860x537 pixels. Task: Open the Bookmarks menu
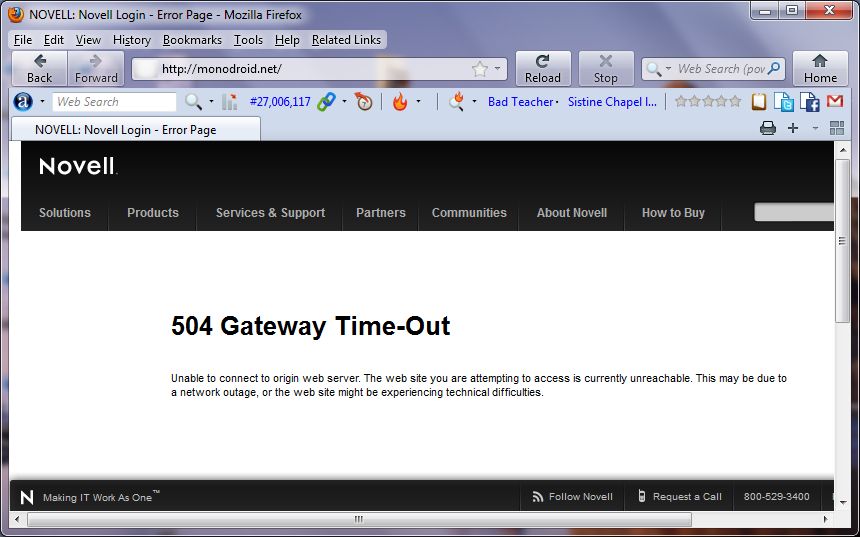193,40
